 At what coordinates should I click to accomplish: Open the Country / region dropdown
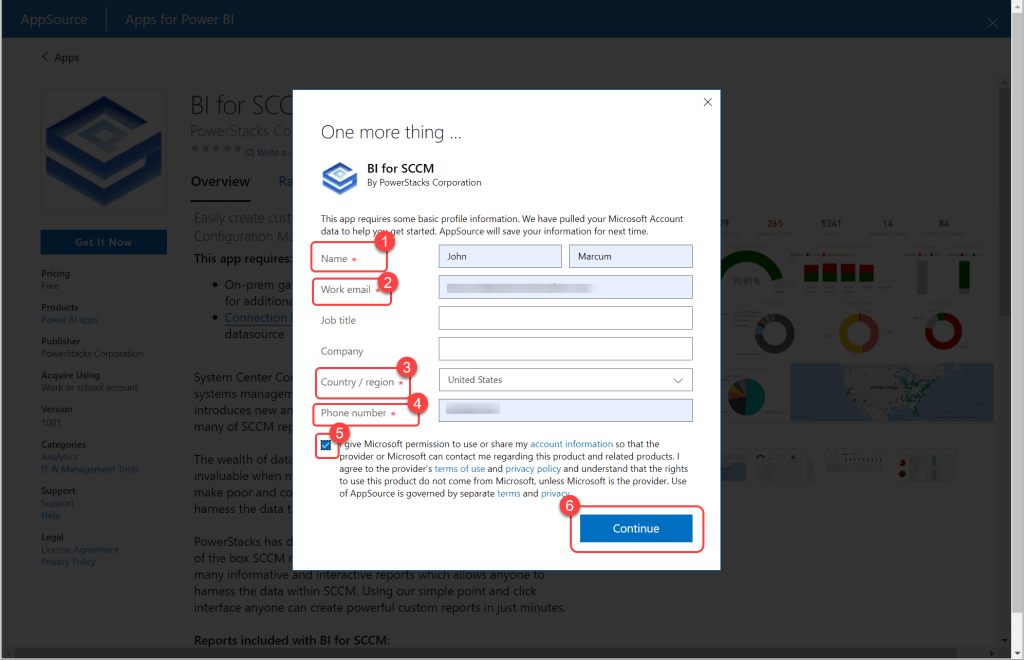(565, 380)
